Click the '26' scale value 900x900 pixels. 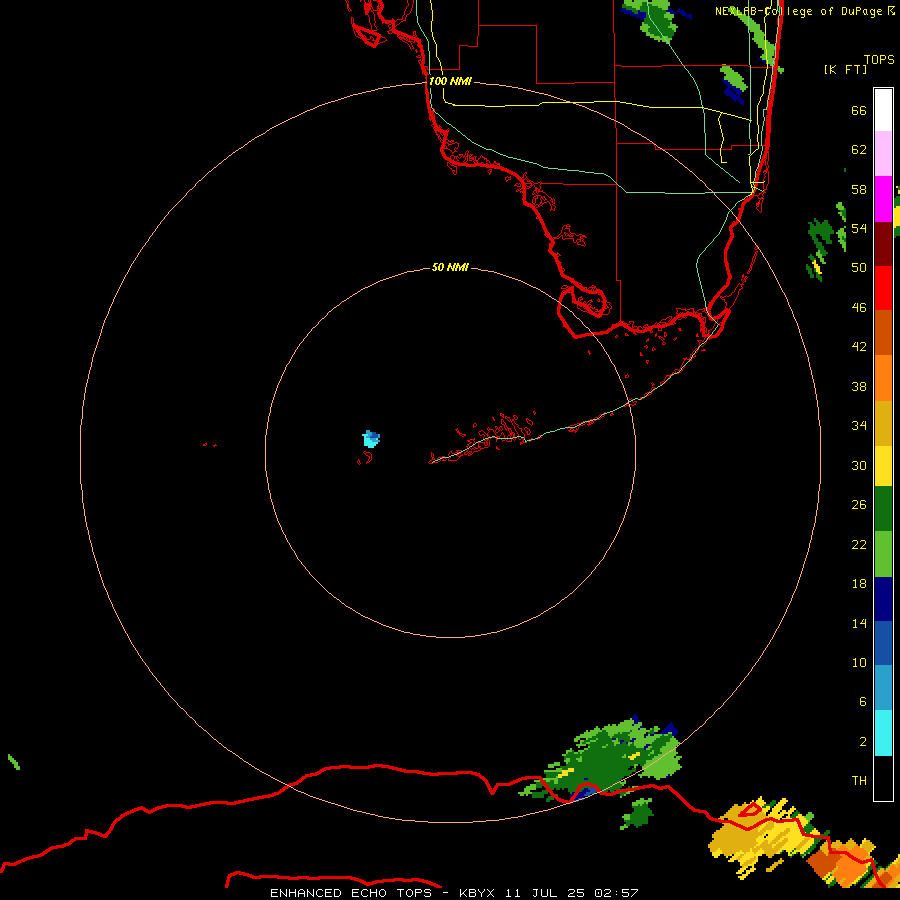pos(859,505)
